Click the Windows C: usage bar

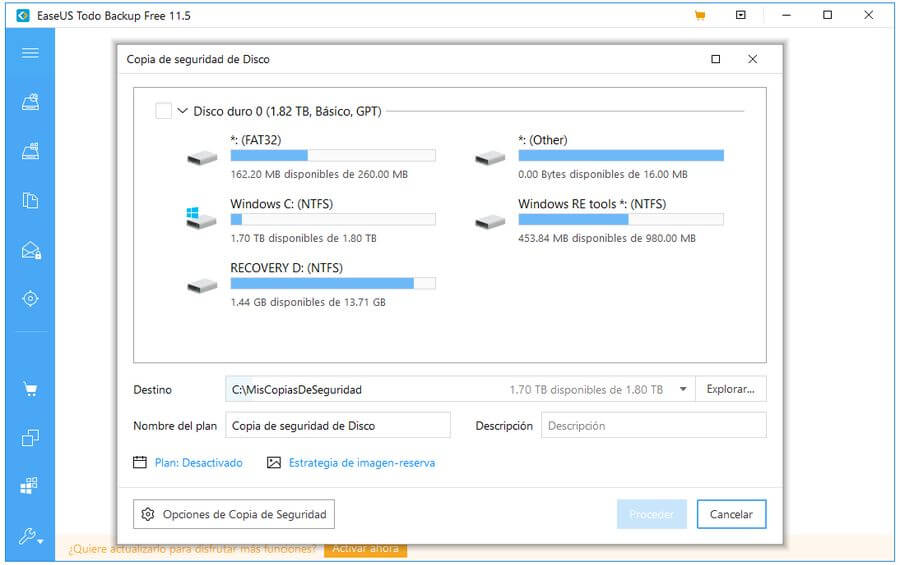click(333, 219)
